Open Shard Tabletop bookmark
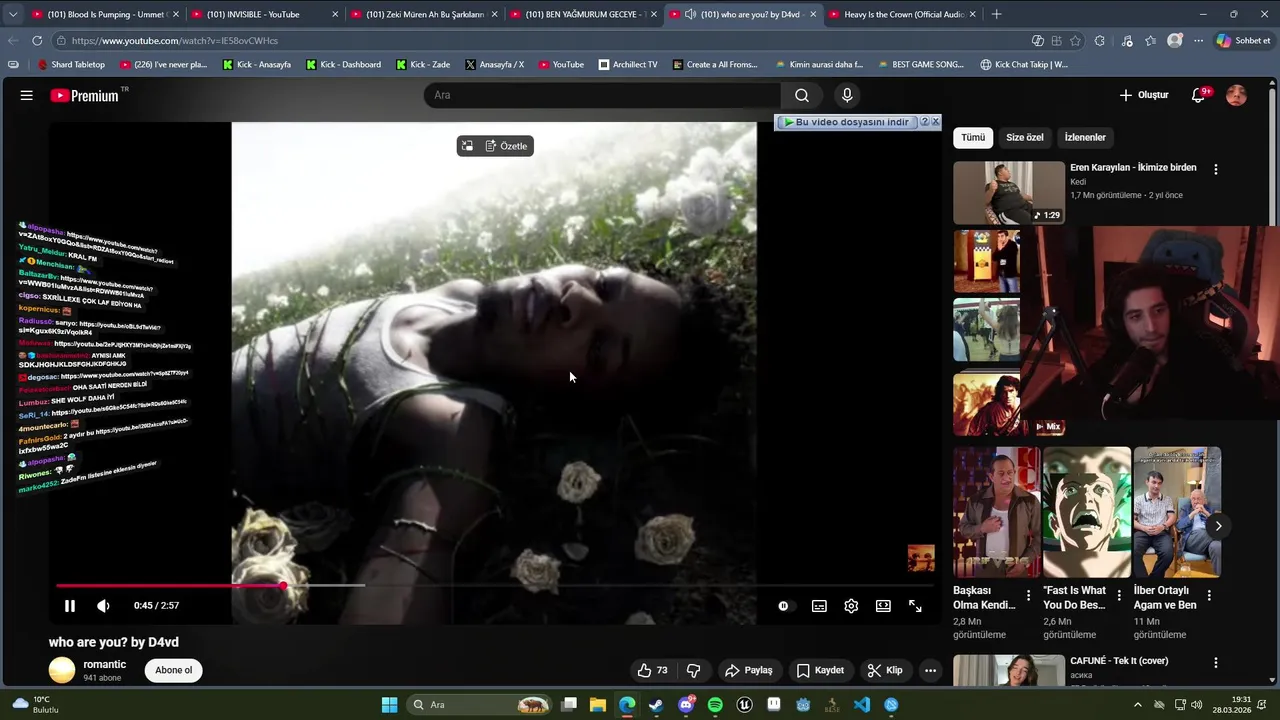1280x720 pixels. click(x=71, y=64)
